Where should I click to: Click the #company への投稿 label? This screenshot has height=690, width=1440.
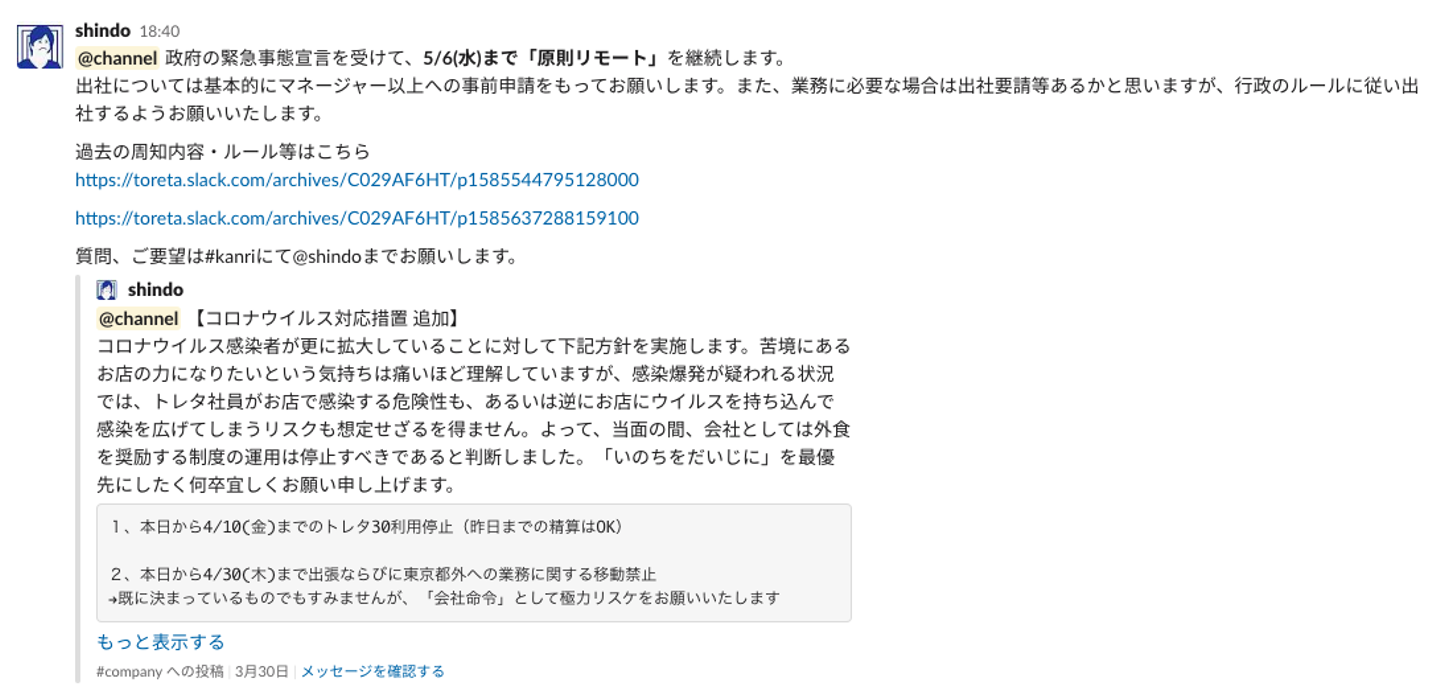(160, 671)
